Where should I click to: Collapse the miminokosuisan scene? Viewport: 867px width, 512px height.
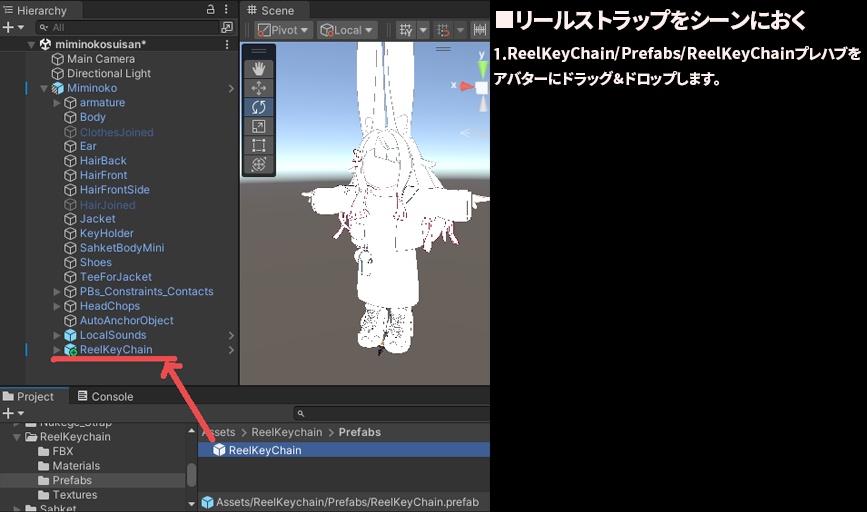point(31,44)
